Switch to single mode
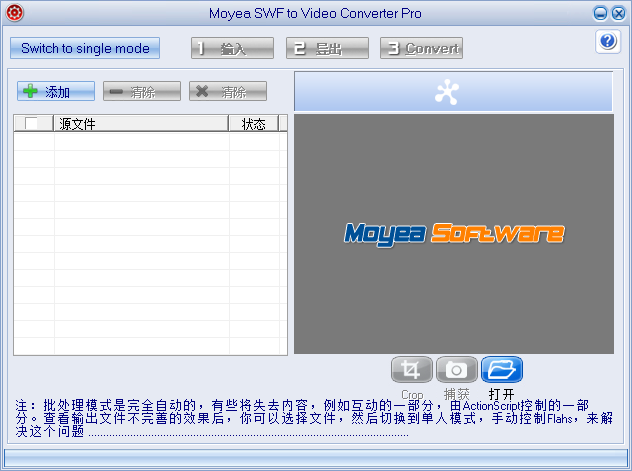The image size is (632, 471). (85, 48)
